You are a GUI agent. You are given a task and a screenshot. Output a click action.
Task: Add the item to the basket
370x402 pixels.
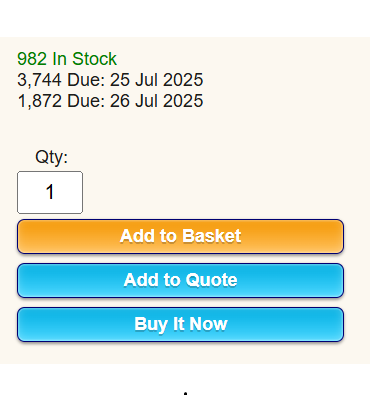180,236
